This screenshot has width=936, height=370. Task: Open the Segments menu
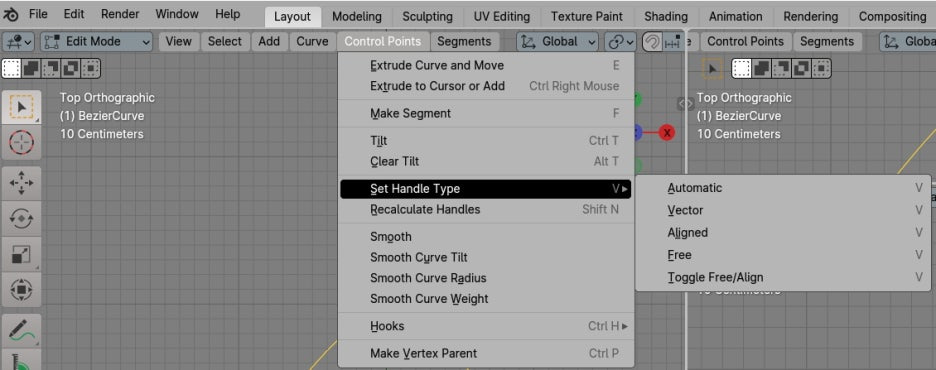464,42
